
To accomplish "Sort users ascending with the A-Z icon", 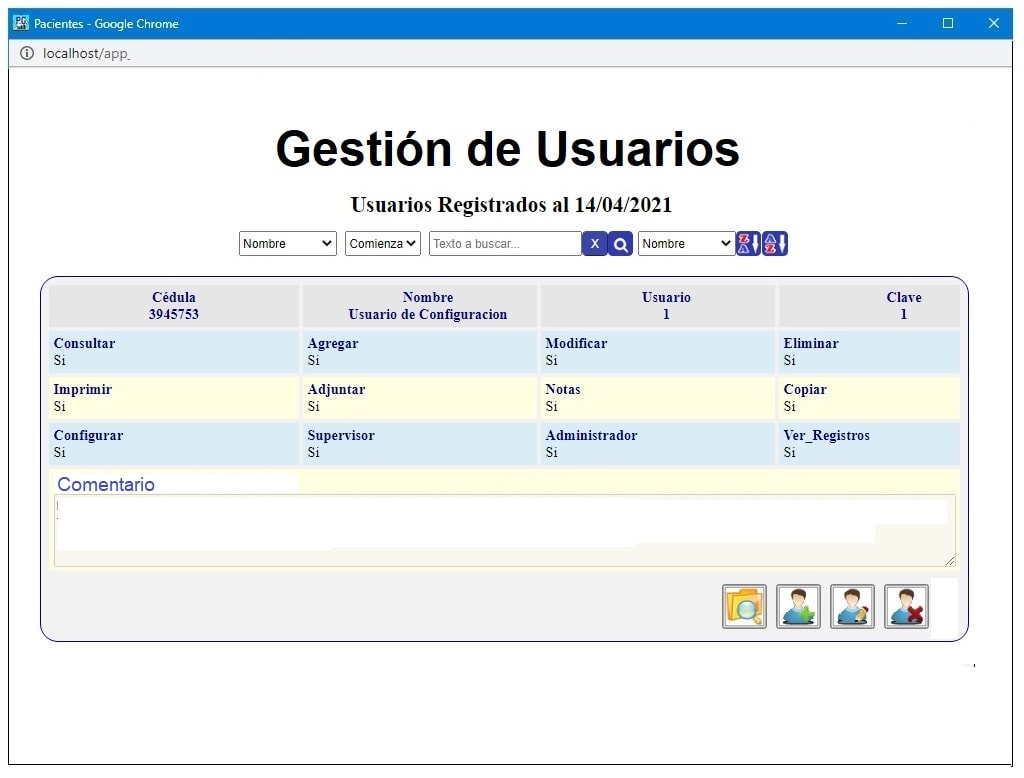I will click(x=775, y=244).
